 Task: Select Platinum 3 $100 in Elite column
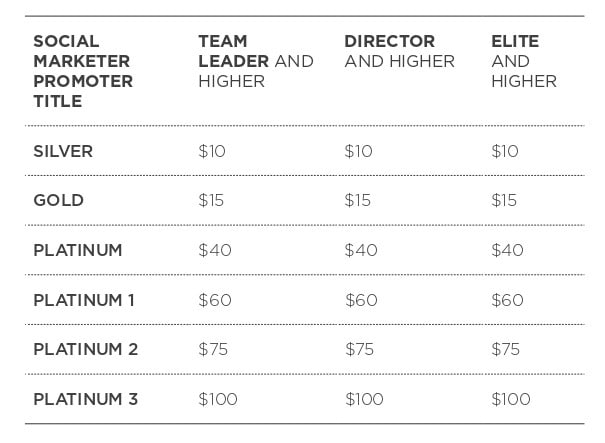tap(510, 399)
